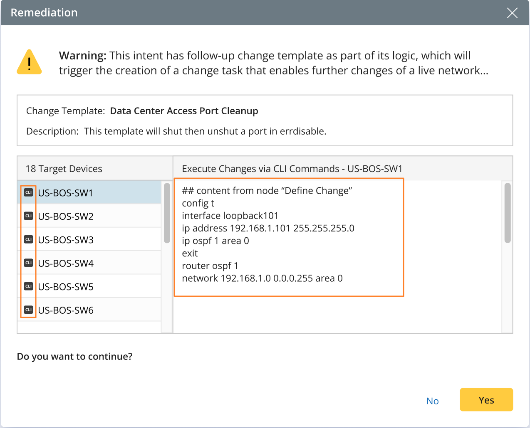Click the CLI icon beside US-BOS-SW3
This screenshot has width=530, height=428.
tap(28, 239)
